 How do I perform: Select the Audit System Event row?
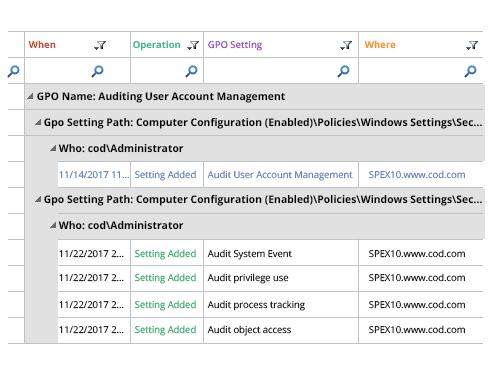pyautogui.click(x=270, y=254)
